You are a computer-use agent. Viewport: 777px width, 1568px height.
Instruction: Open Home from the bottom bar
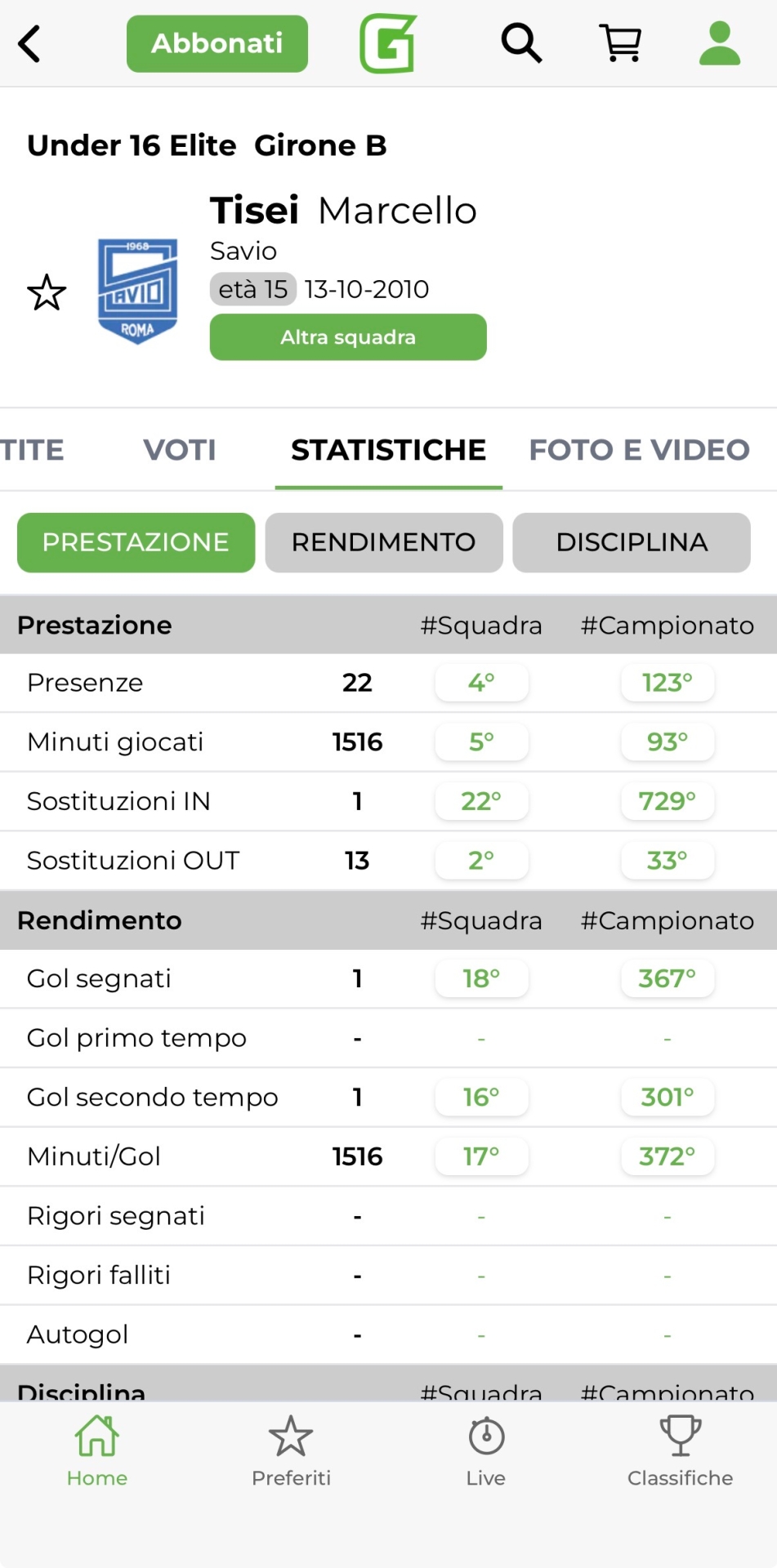click(97, 1450)
